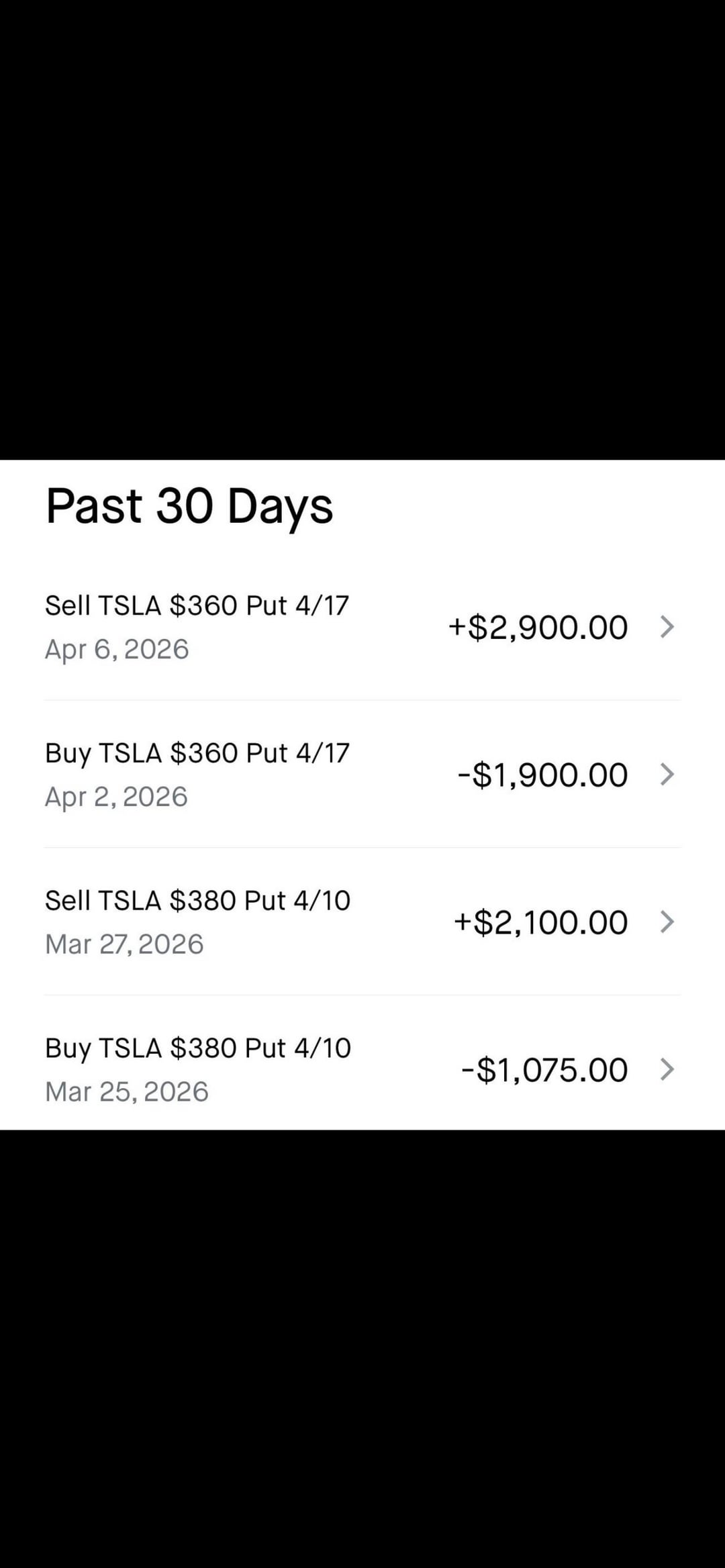The image size is (725, 1568).
Task: Tap the Past 30 Days heading
Action: point(189,506)
